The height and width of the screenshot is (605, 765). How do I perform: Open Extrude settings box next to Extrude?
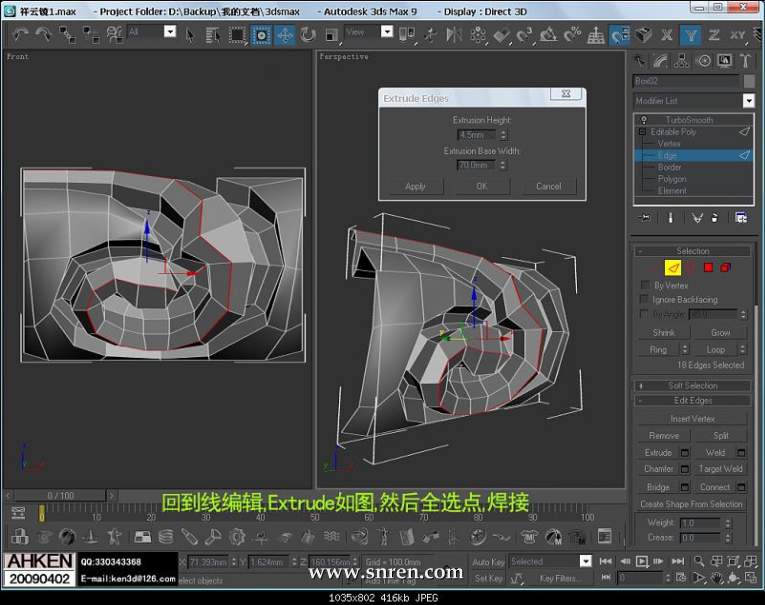pos(685,453)
